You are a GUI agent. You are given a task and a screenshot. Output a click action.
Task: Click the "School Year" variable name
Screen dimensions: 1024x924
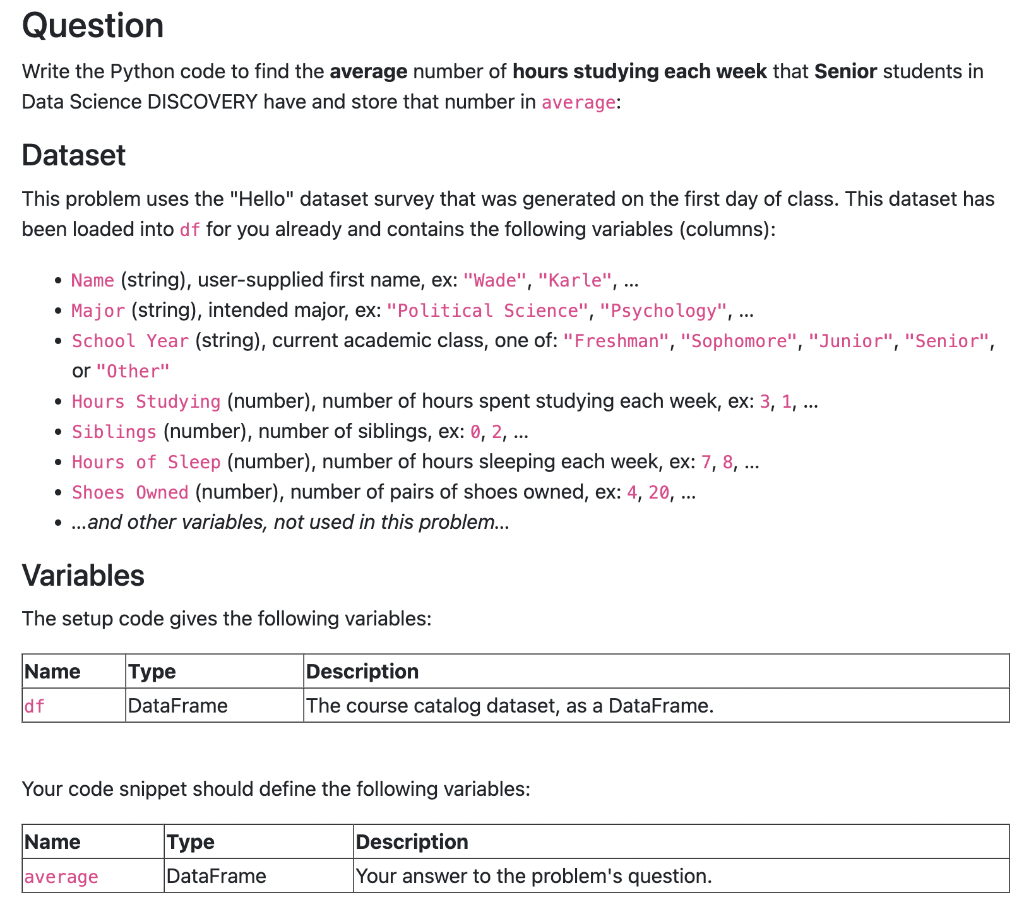(x=130, y=341)
